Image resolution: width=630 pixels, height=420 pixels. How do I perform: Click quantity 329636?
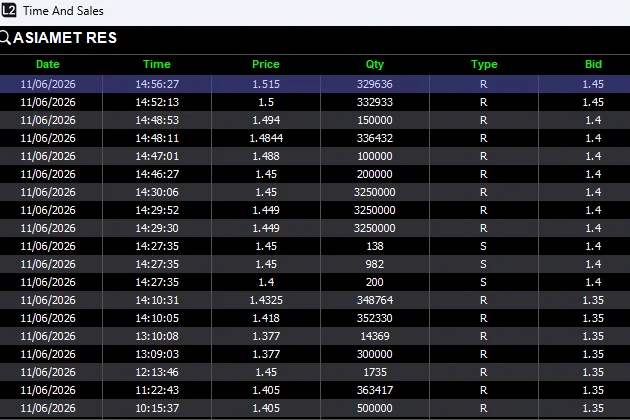click(x=374, y=84)
